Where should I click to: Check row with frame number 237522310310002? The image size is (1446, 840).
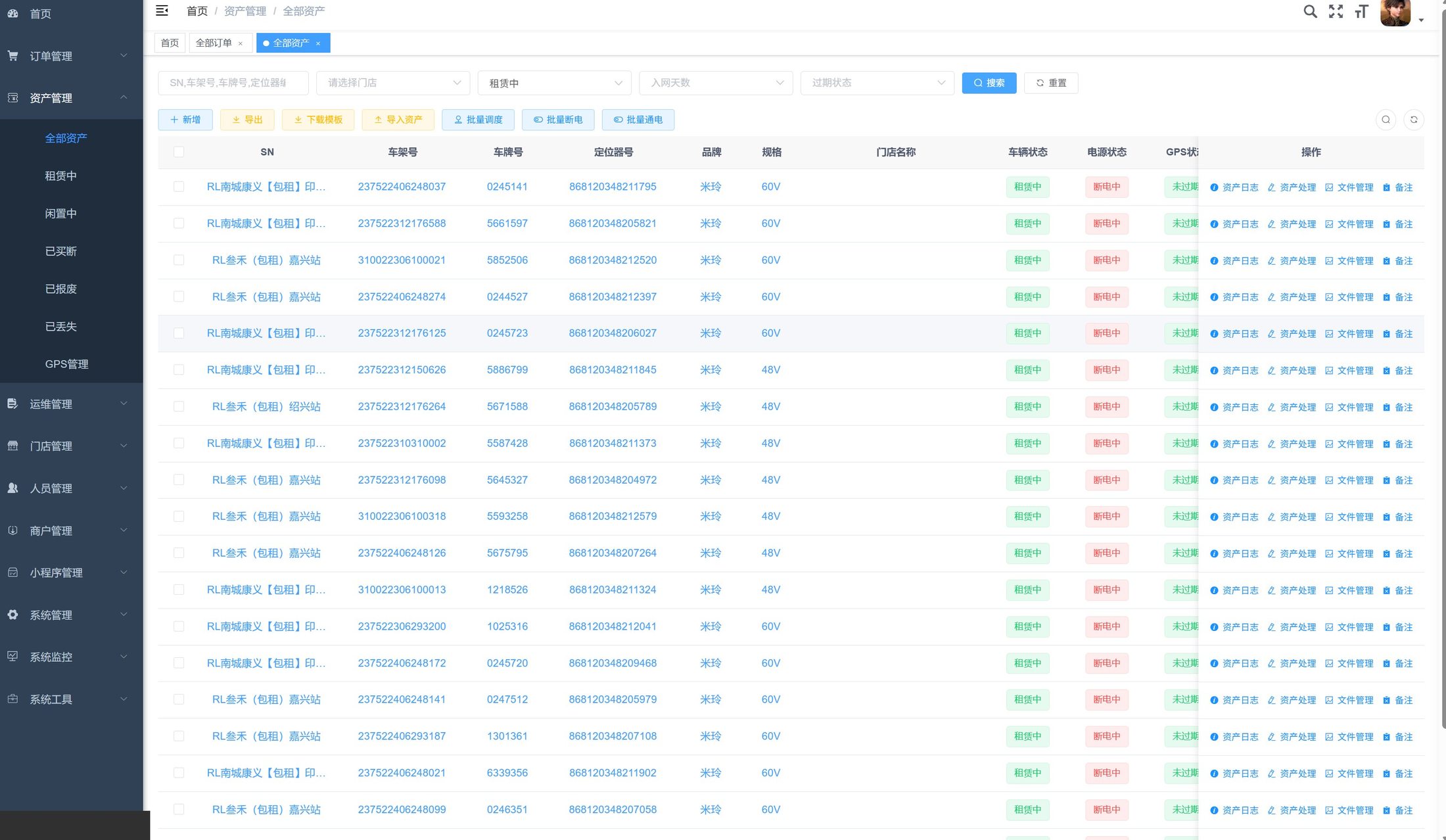[x=179, y=443]
